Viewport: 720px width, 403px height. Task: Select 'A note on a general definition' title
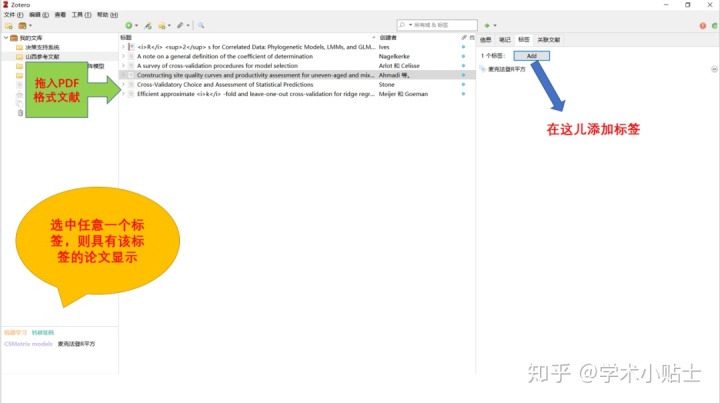click(x=225, y=56)
